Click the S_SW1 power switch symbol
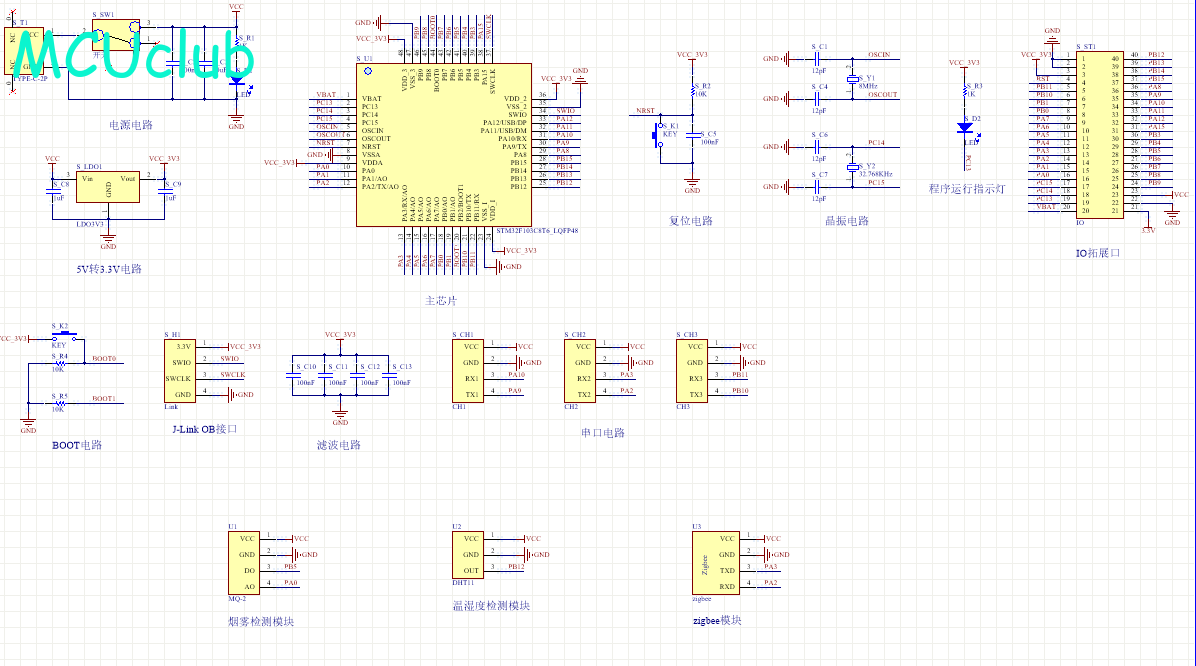This screenshot has height=666, width=1196. [x=117, y=35]
